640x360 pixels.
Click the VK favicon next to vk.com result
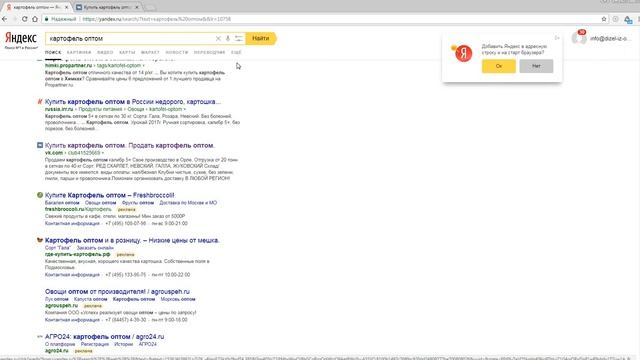click(40, 145)
